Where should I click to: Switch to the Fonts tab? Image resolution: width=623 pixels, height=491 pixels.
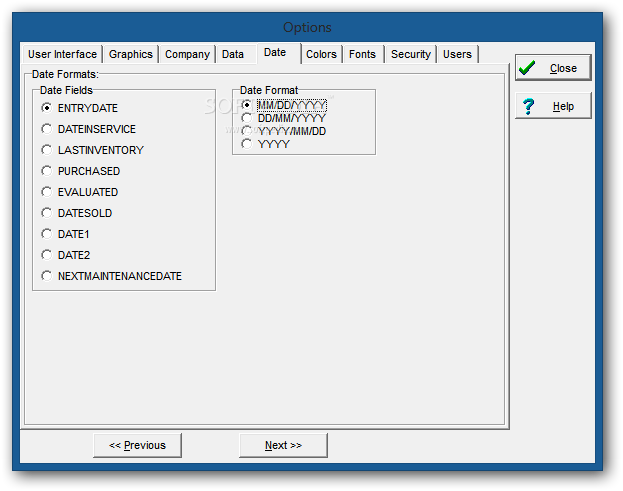coord(362,54)
